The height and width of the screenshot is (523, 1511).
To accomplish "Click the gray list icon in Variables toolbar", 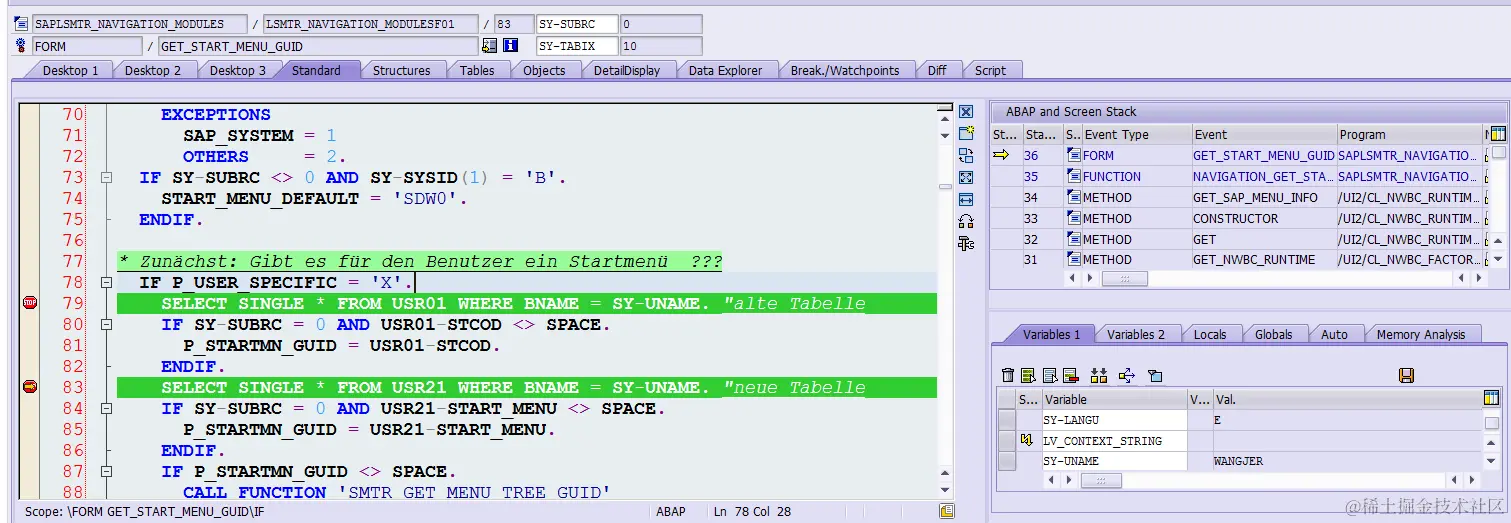I will (1049, 375).
